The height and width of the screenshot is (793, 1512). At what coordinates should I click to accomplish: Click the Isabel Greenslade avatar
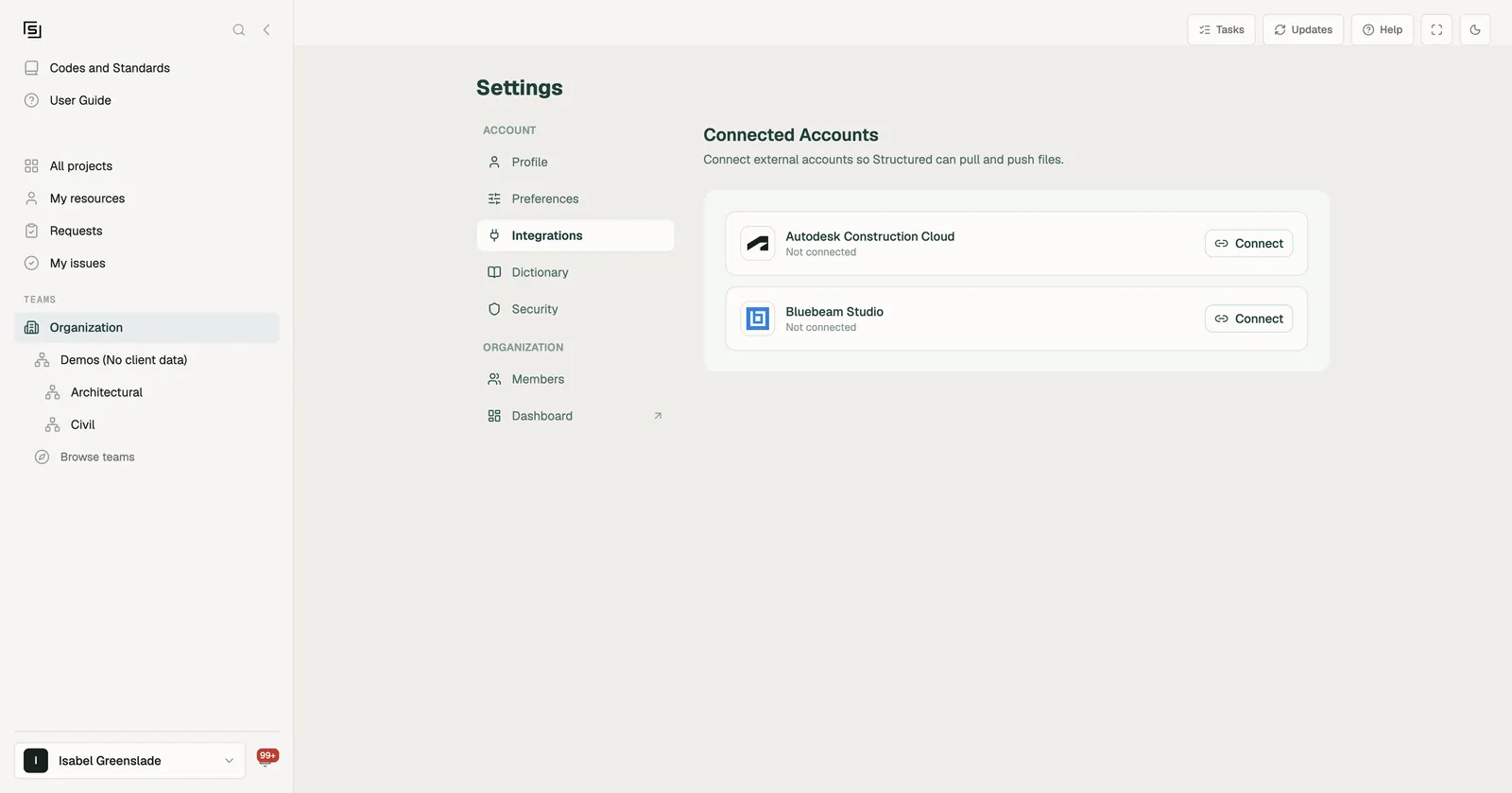36,761
